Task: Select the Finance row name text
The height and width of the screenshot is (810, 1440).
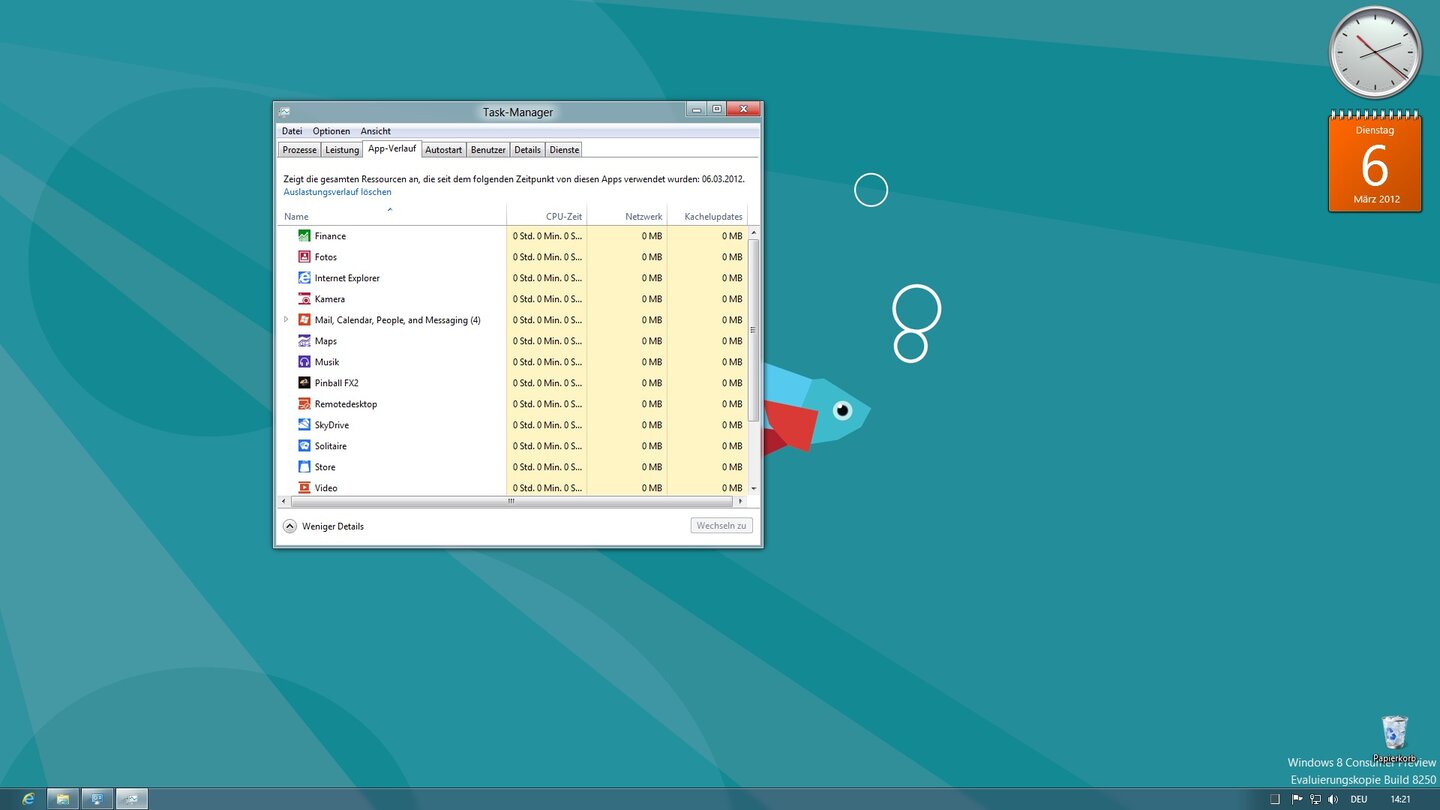Action: pyautogui.click(x=330, y=236)
